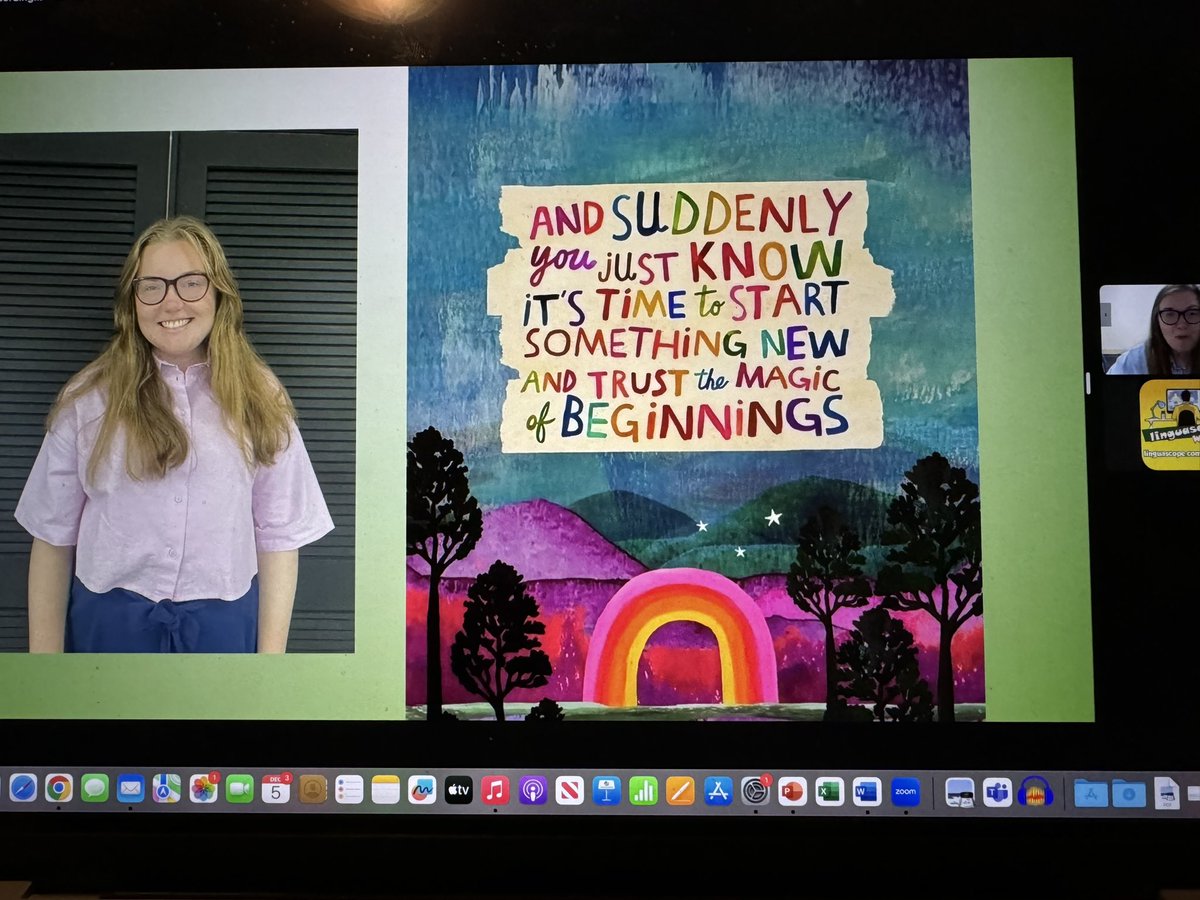Viewport: 1200px width, 900px height.
Task: Open Podcasts from the Dock
Action: click(x=533, y=790)
